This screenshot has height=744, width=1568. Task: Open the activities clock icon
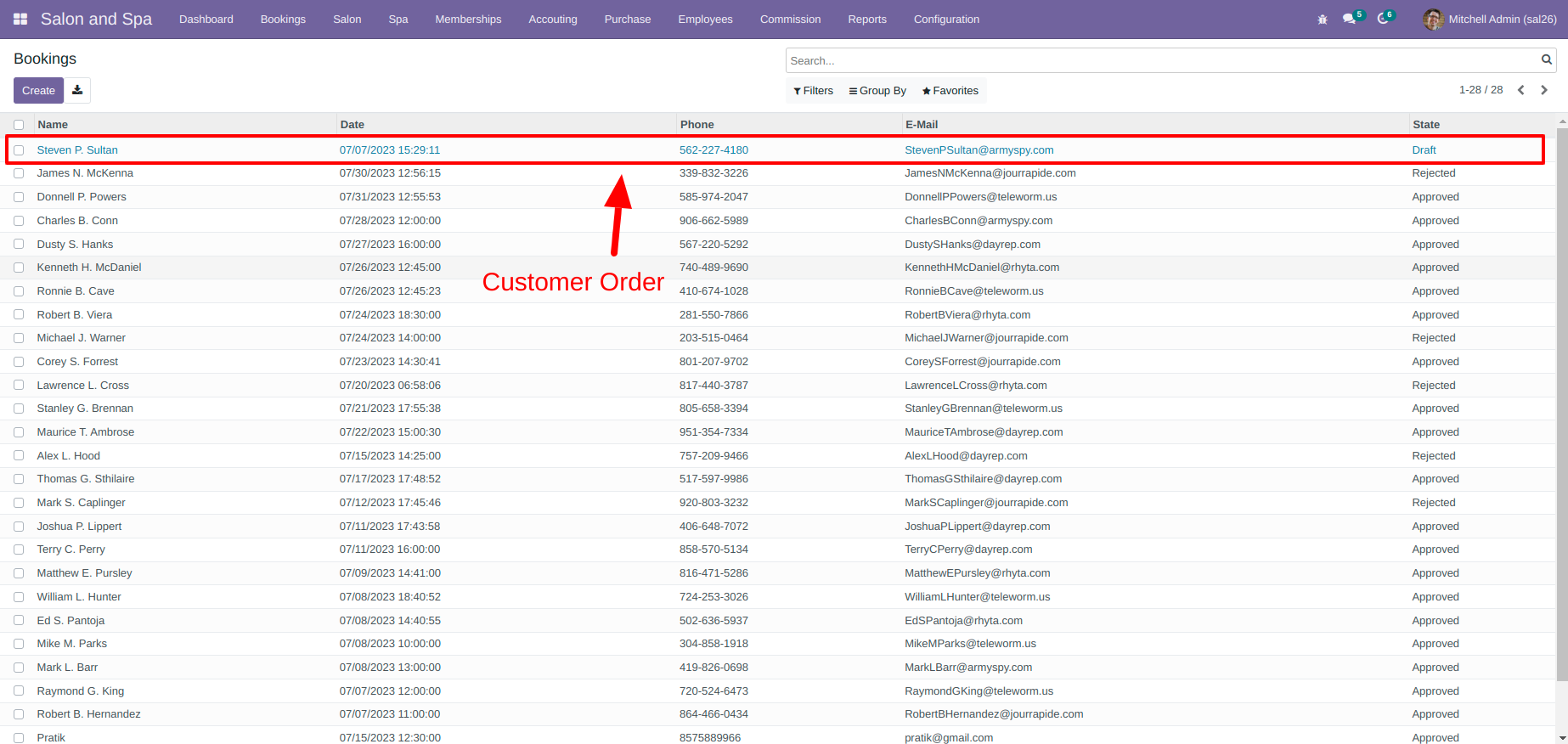(x=1384, y=18)
